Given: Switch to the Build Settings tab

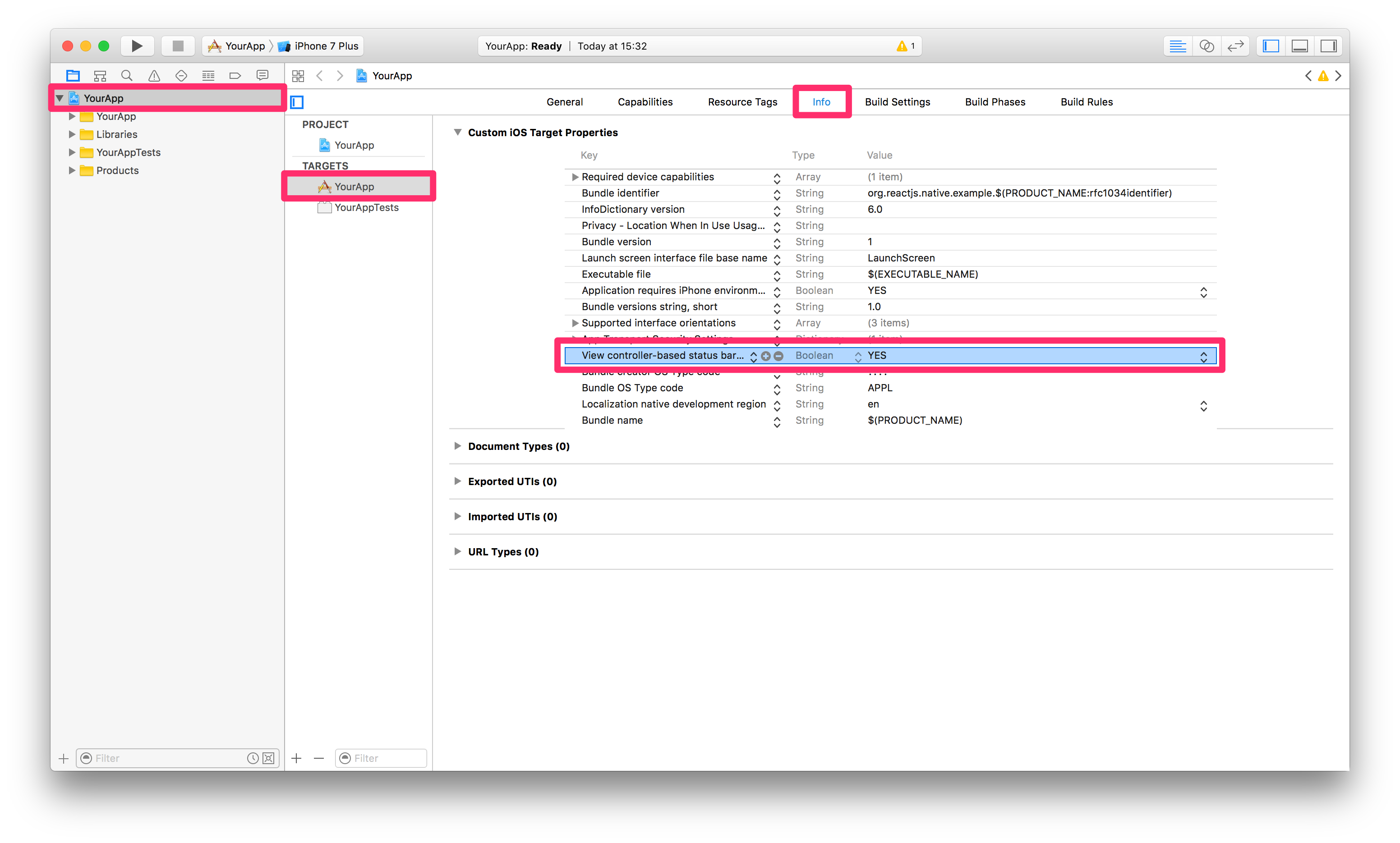Looking at the screenshot, I should pos(897,102).
